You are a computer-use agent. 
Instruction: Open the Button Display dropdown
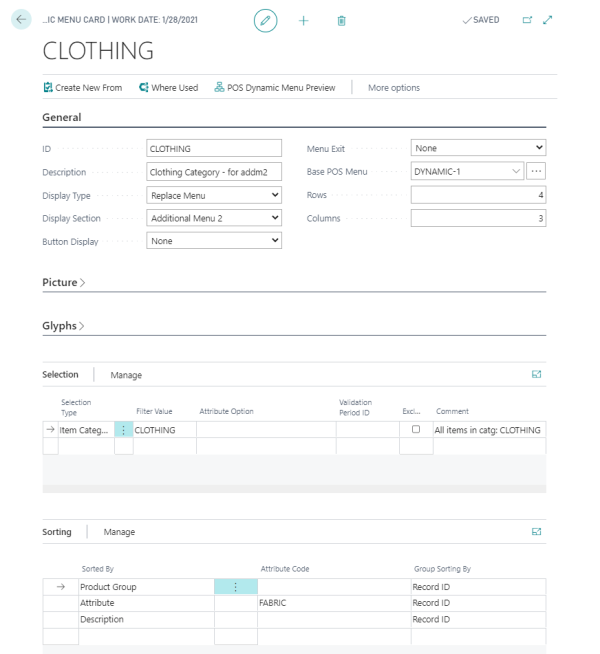tap(214, 241)
